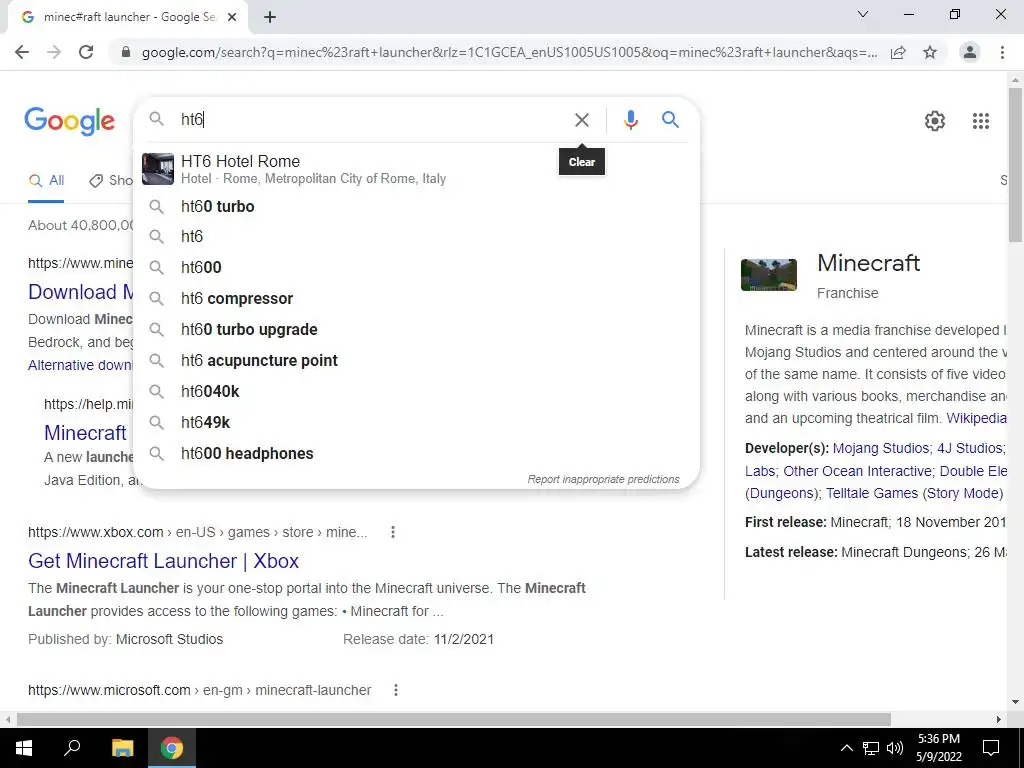The image size is (1024, 768).
Task: Open three-dot options for xbox.com result
Action: click(392, 532)
